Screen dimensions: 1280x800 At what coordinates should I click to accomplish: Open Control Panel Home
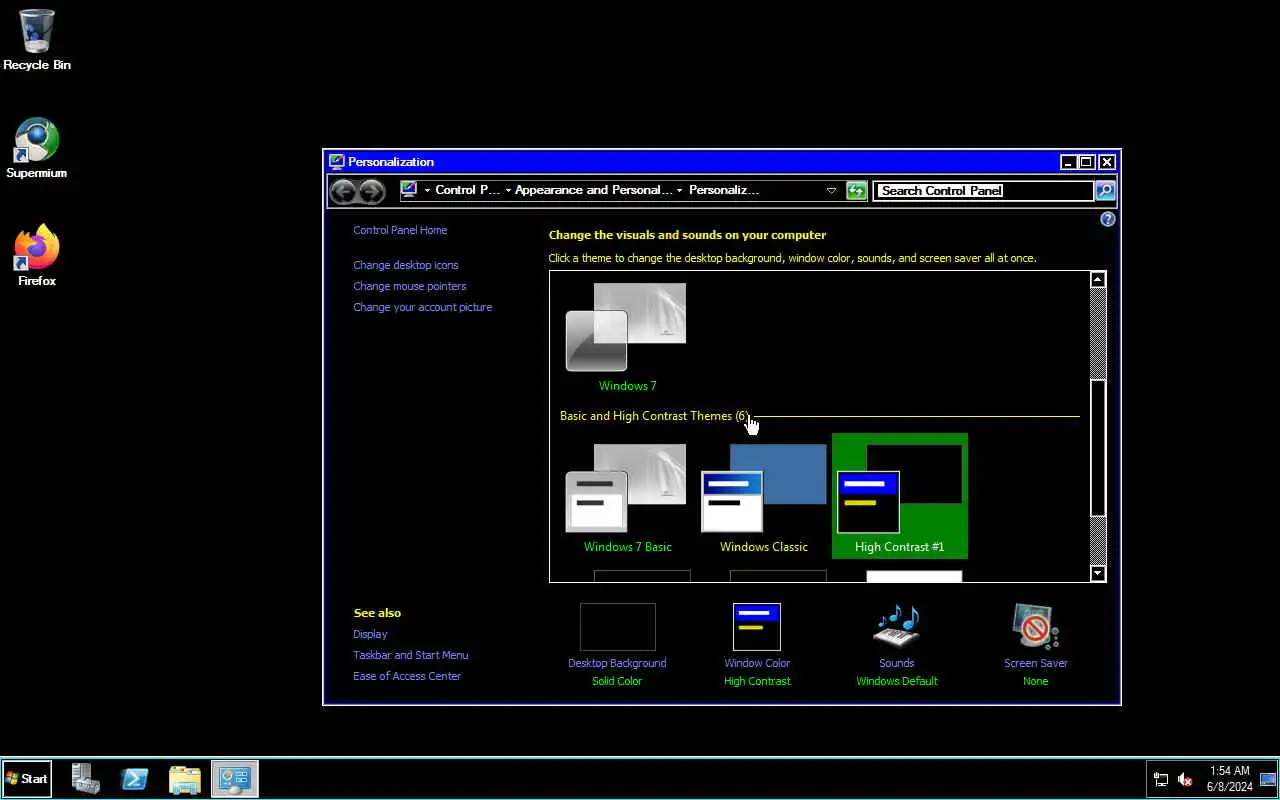pos(400,230)
